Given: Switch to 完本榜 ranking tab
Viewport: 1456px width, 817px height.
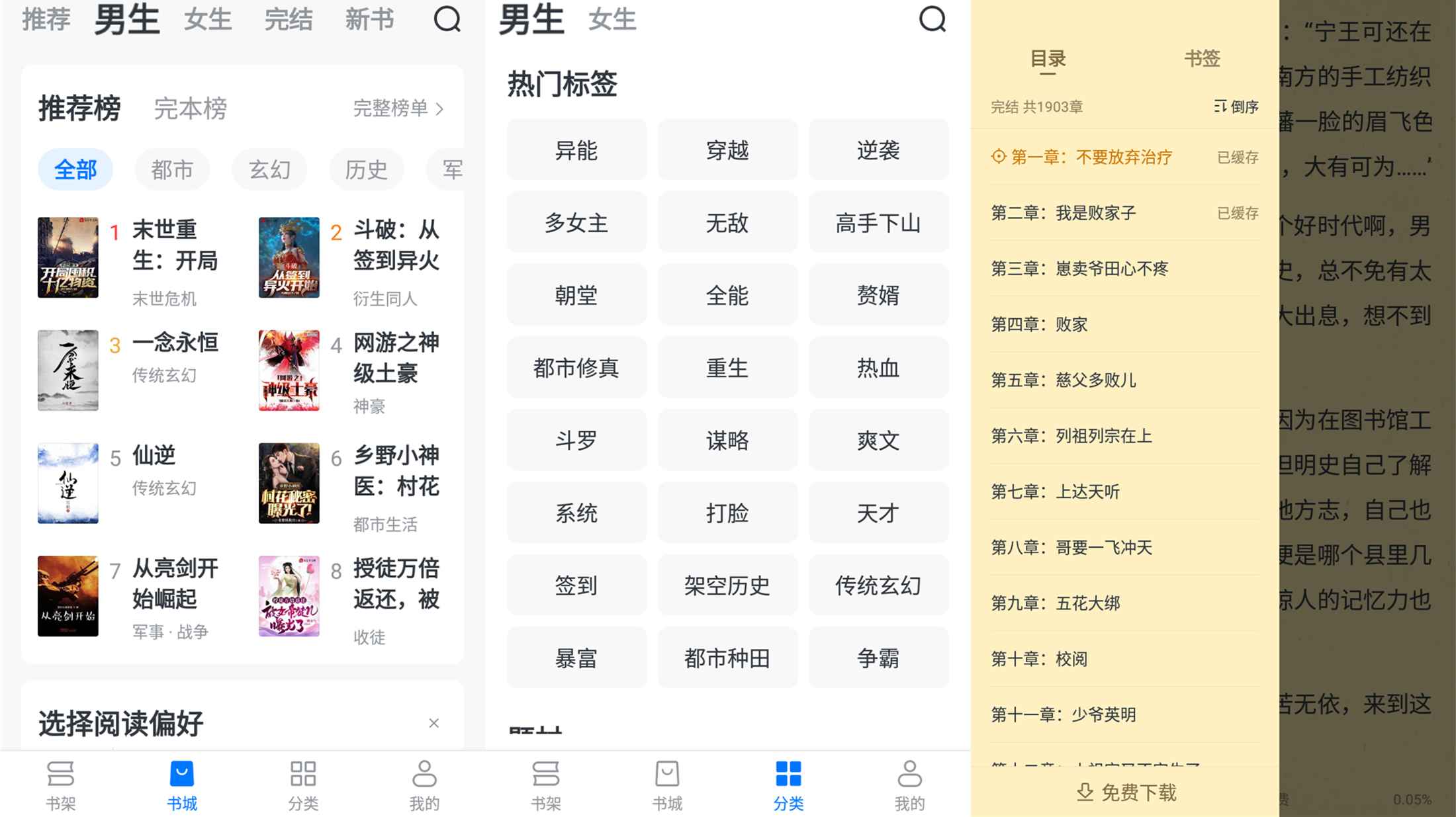Looking at the screenshot, I should (x=190, y=108).
